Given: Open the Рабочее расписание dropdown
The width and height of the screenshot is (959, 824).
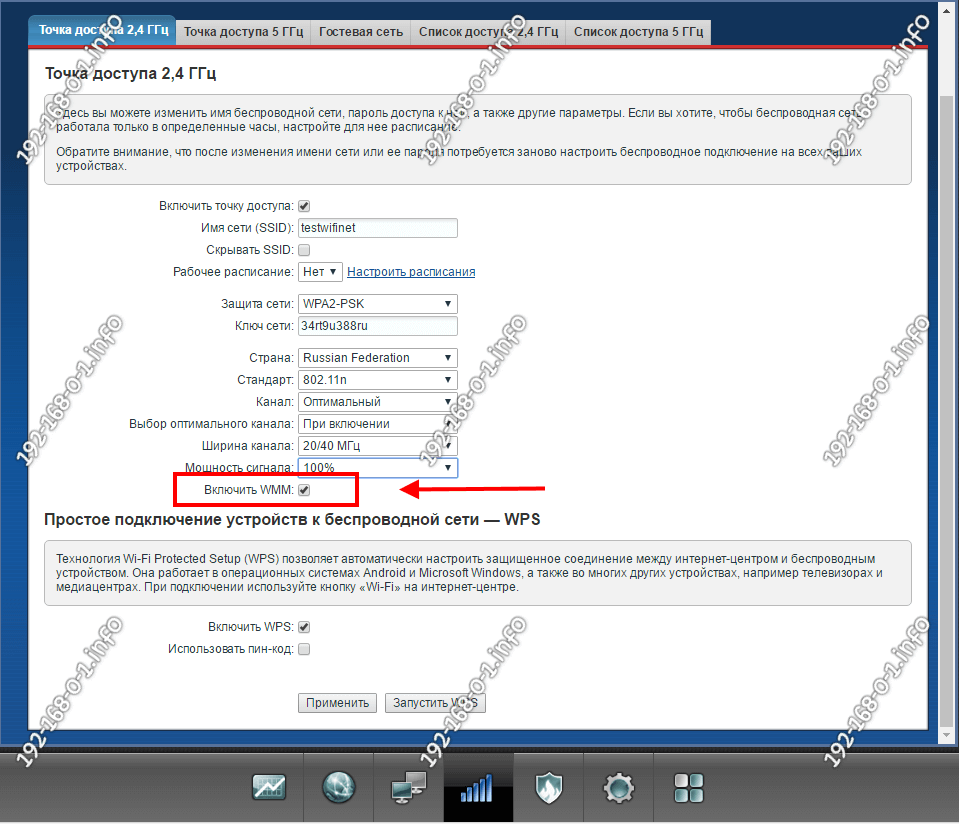Looking at the screenshot, I should [320, 272].
